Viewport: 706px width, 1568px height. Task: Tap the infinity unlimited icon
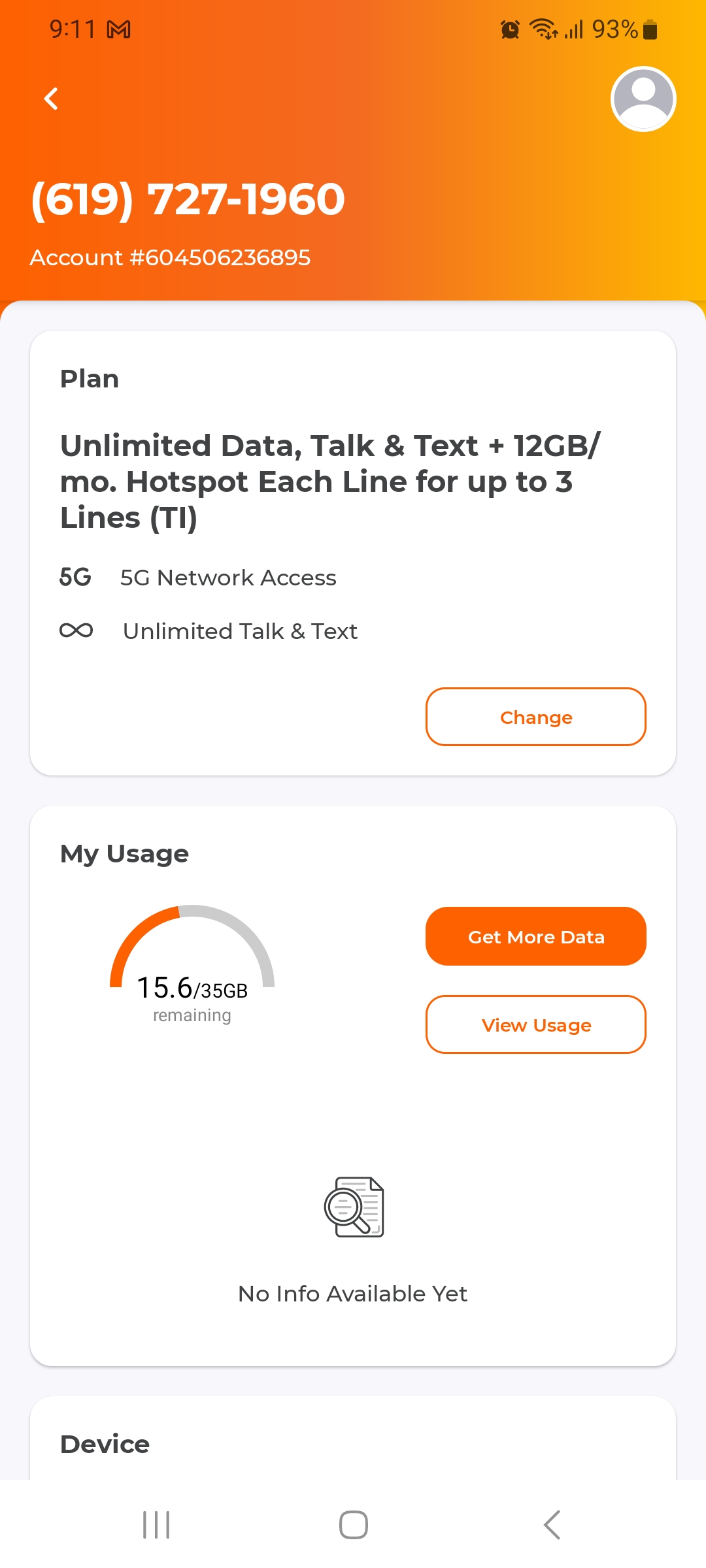(x=76, y=630)
